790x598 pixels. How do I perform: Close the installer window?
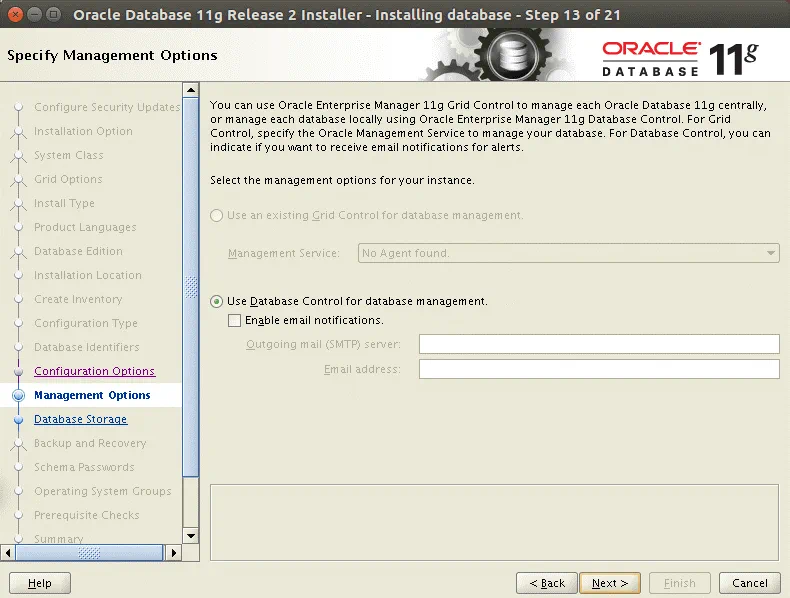[16, 14]
